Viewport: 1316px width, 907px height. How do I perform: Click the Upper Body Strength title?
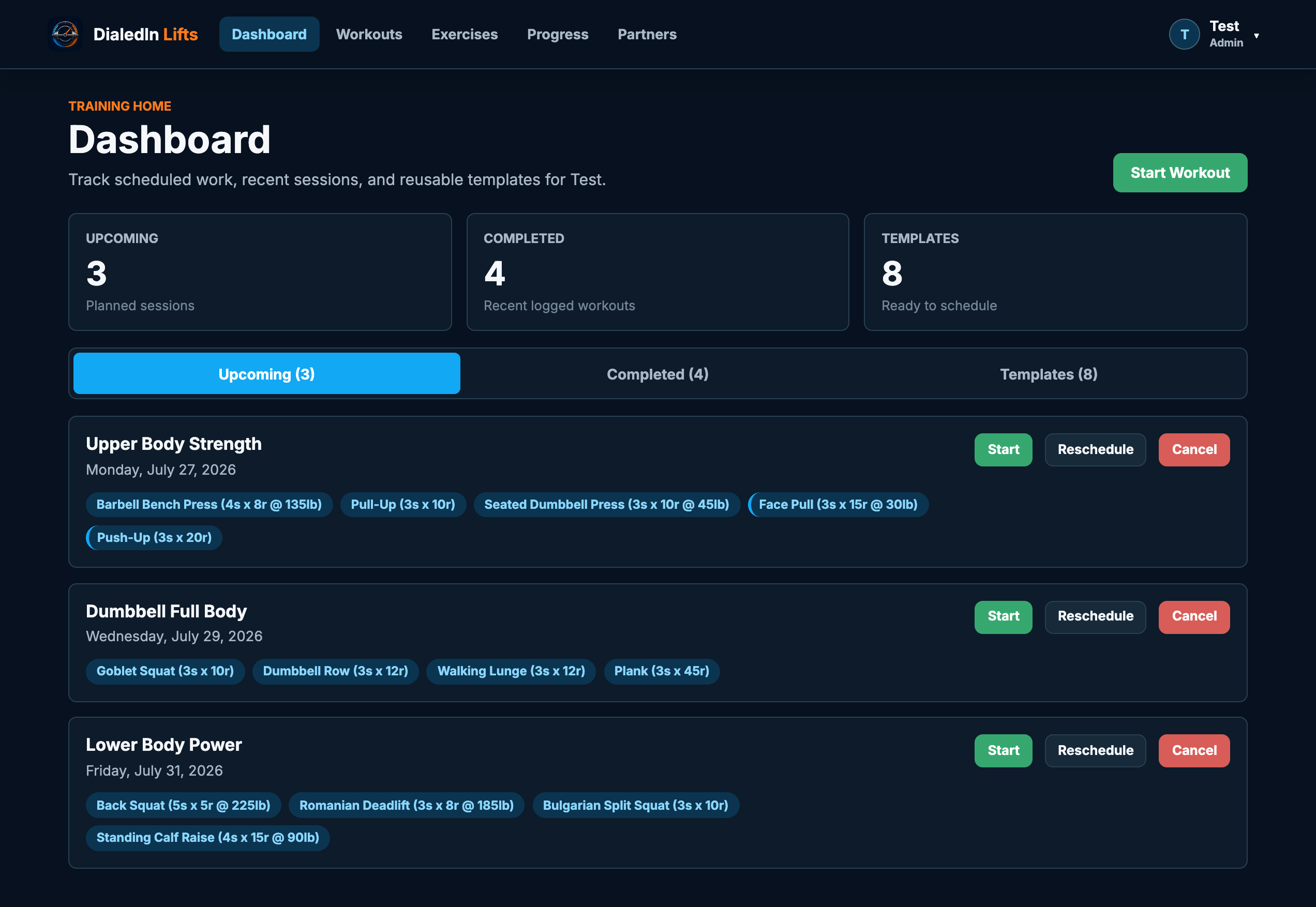(x=174, y=444)
